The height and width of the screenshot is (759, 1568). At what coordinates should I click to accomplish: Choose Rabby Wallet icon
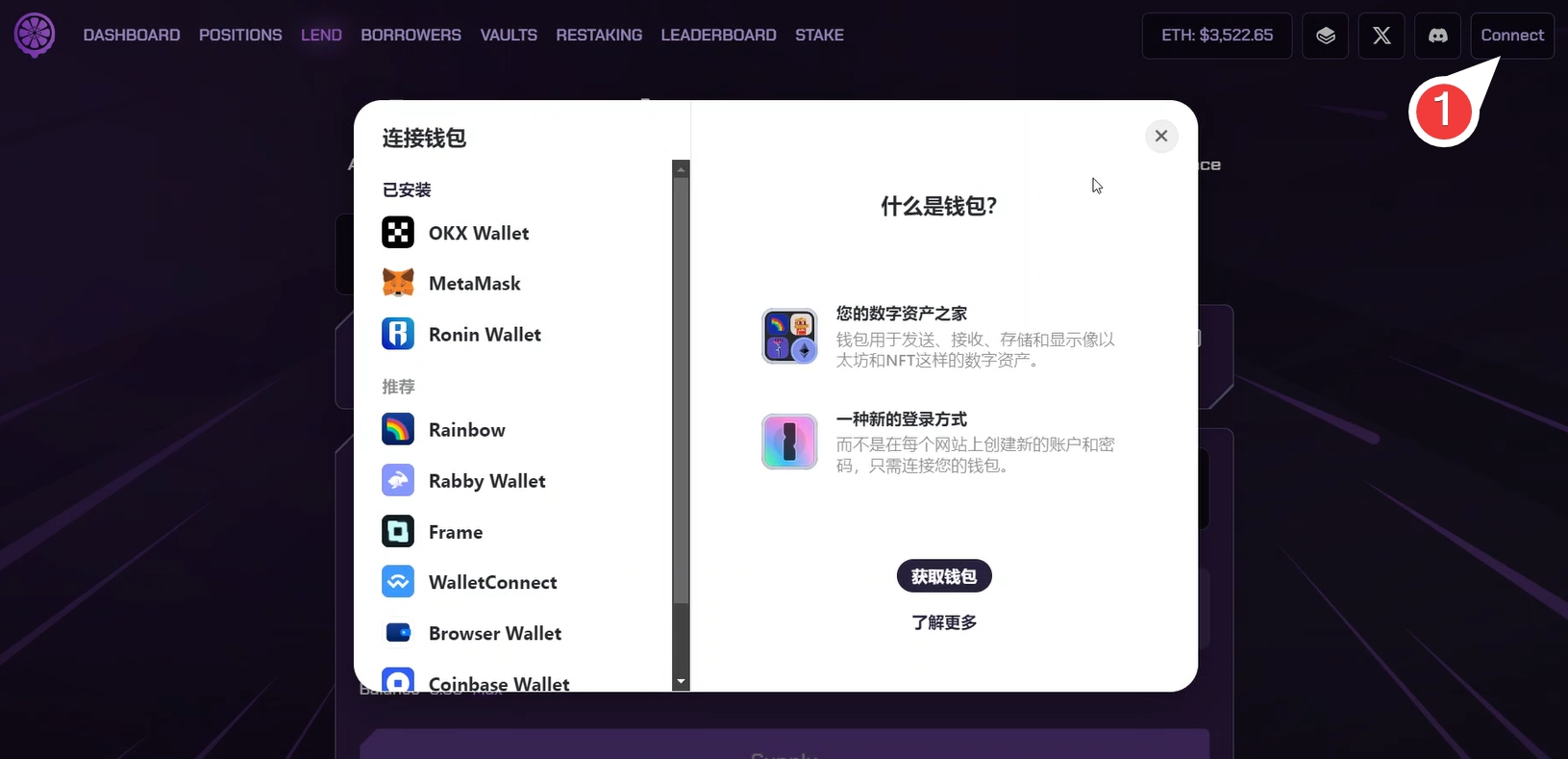pyautogui.click(x=398, y=480)
